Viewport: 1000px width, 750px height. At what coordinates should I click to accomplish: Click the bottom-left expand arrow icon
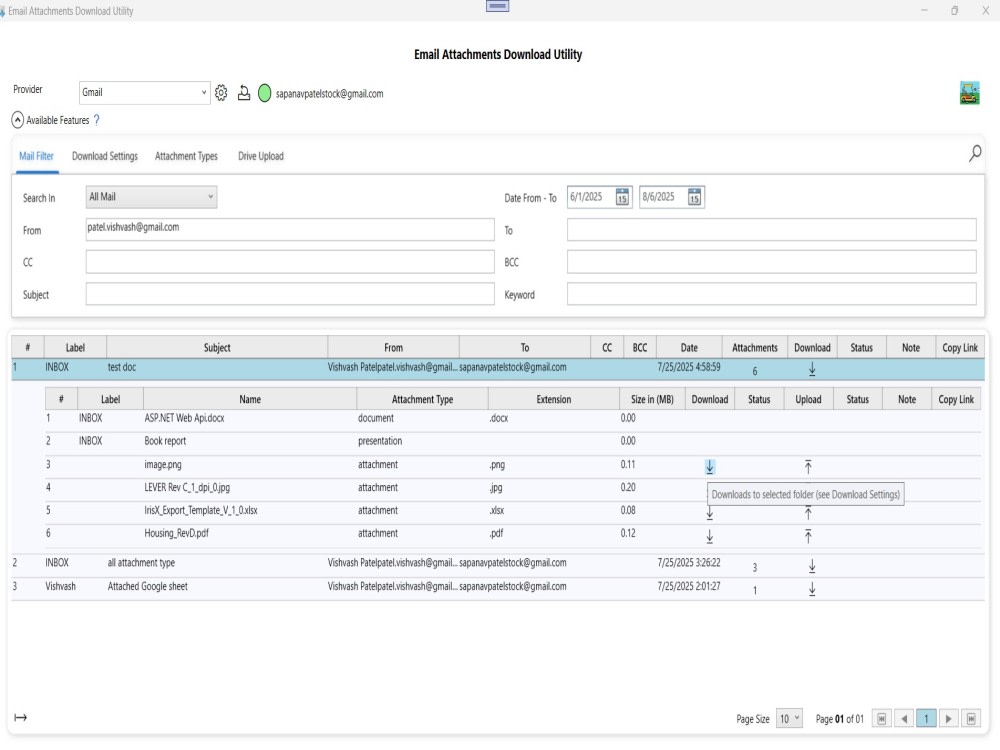pos(20,717)
